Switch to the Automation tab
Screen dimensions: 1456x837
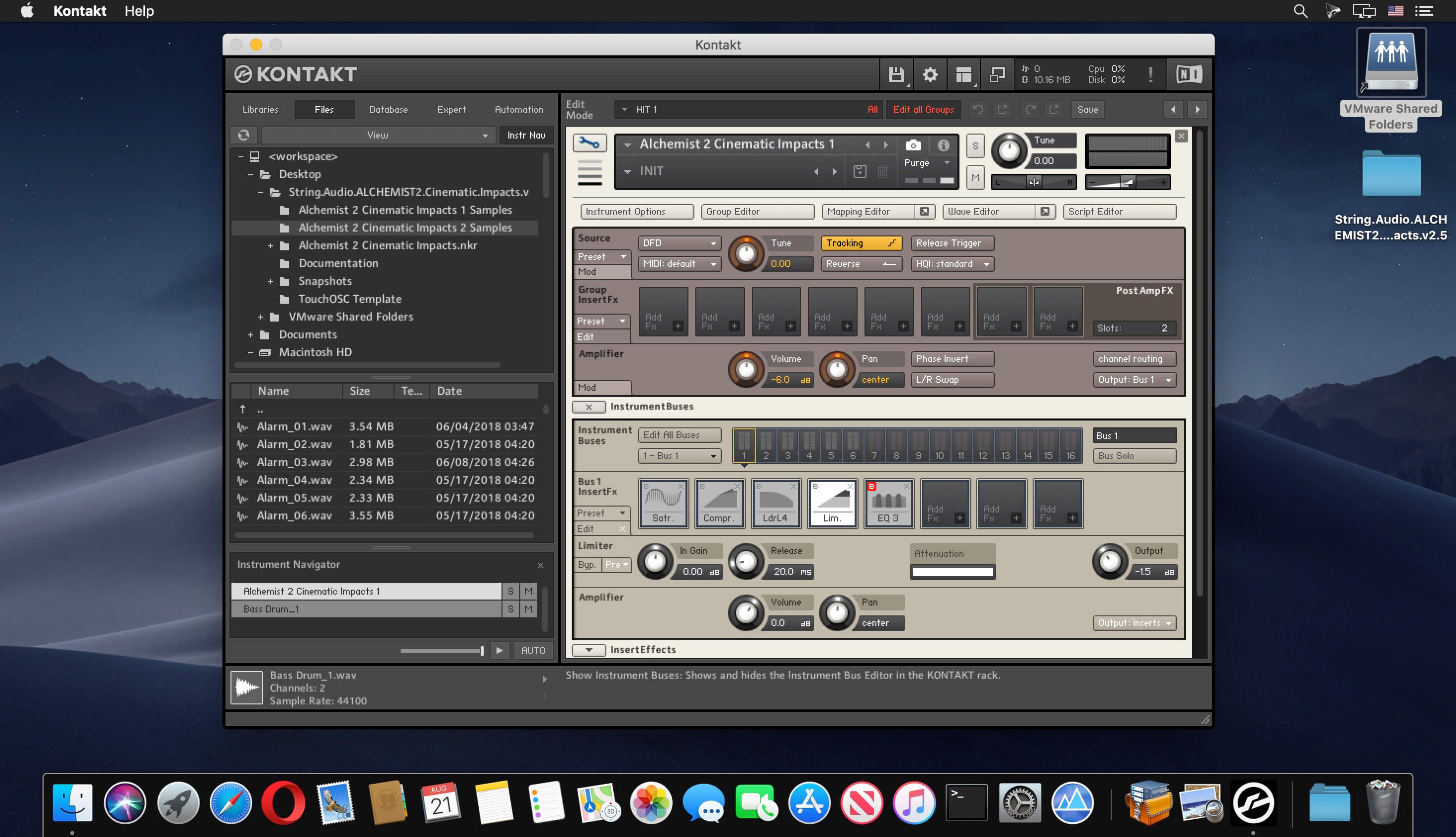click(519, 109)
